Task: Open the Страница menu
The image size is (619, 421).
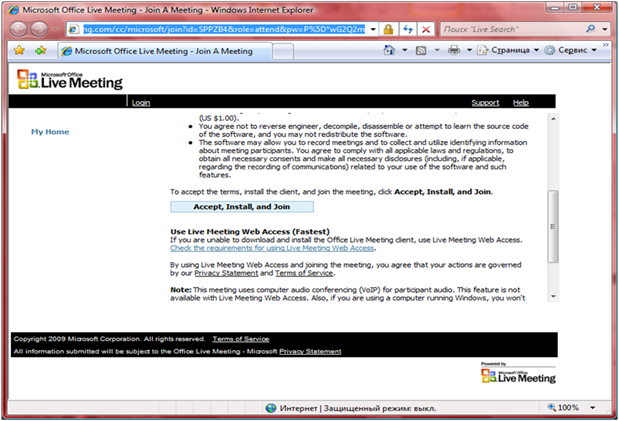Action: click(510, 50)
